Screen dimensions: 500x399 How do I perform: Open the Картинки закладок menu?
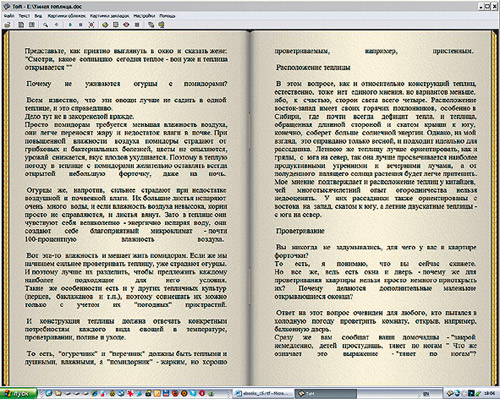(x=109, y=16)
